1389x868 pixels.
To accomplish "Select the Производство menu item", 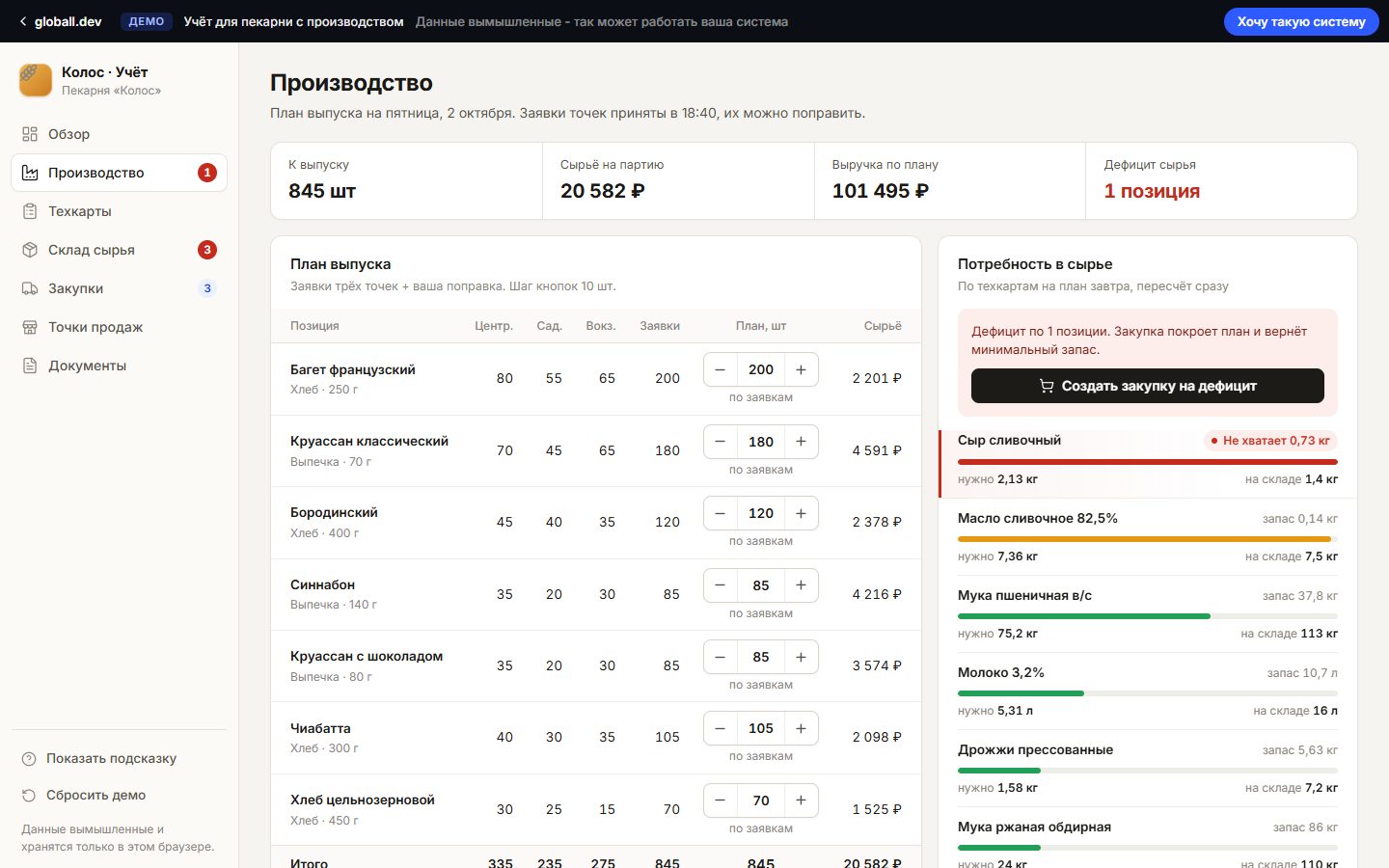I will (x=120, y=173).
